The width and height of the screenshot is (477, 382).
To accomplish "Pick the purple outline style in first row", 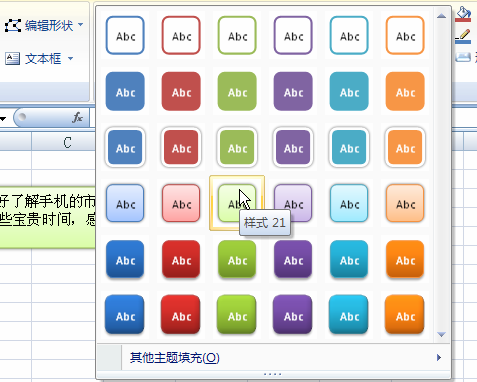I will [x=293, y=35].
